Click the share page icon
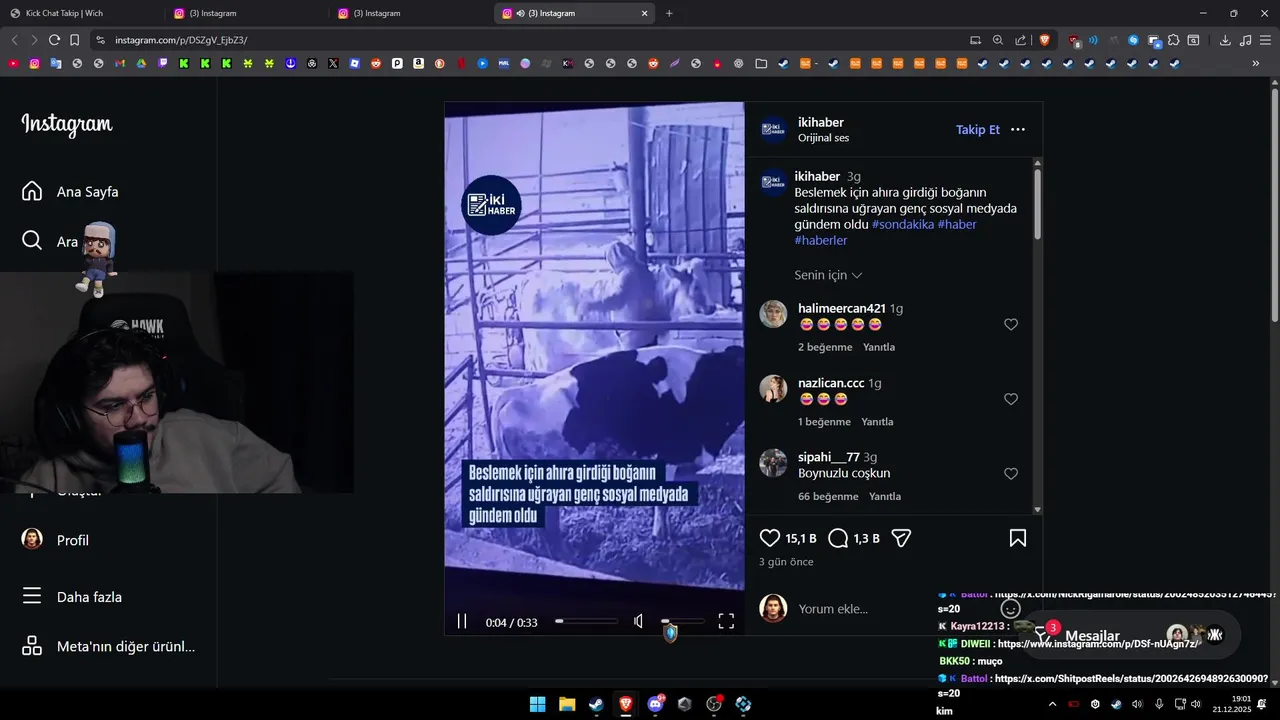The image size is (1280, 720). coord(1021,40)
